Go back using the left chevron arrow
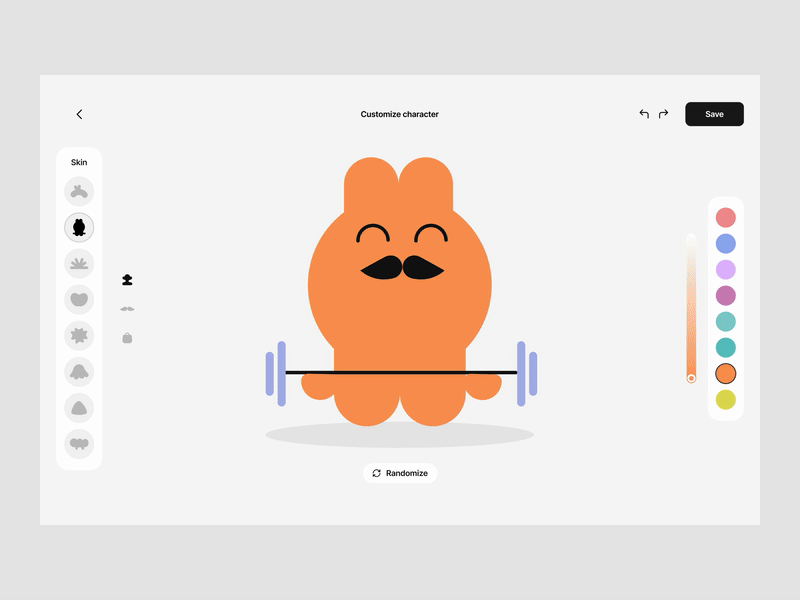Screen dimensions: 800x600 click(80, 115)
